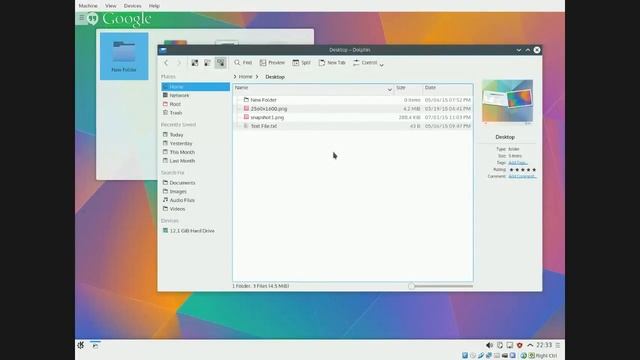Open the Devices menu
Viewport: 640px width, 360px height.
[x=132, y=6]
